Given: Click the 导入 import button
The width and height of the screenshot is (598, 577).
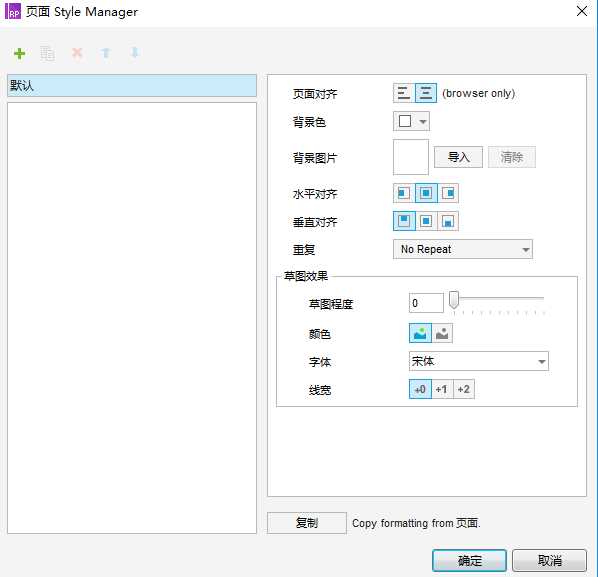Looking at the screenshot, I should (458, 157).
